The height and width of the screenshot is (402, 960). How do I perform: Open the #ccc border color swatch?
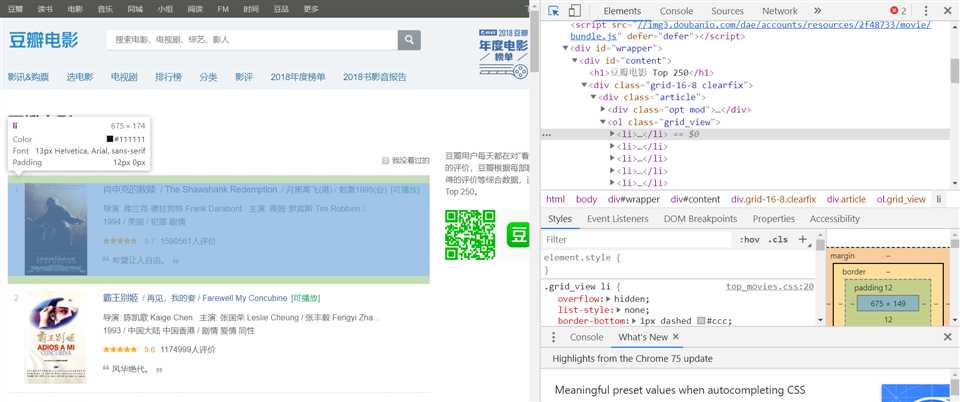tap(701, 321)
